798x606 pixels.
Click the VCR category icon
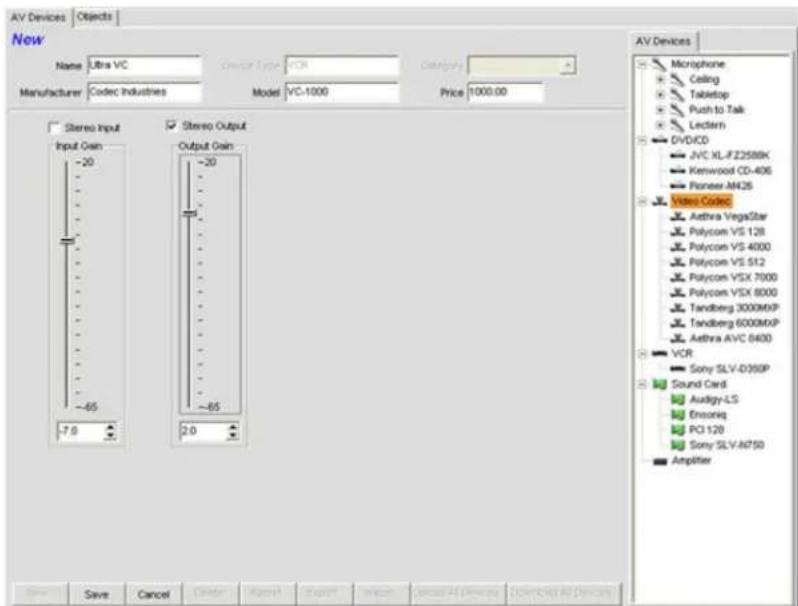[660, 354]
